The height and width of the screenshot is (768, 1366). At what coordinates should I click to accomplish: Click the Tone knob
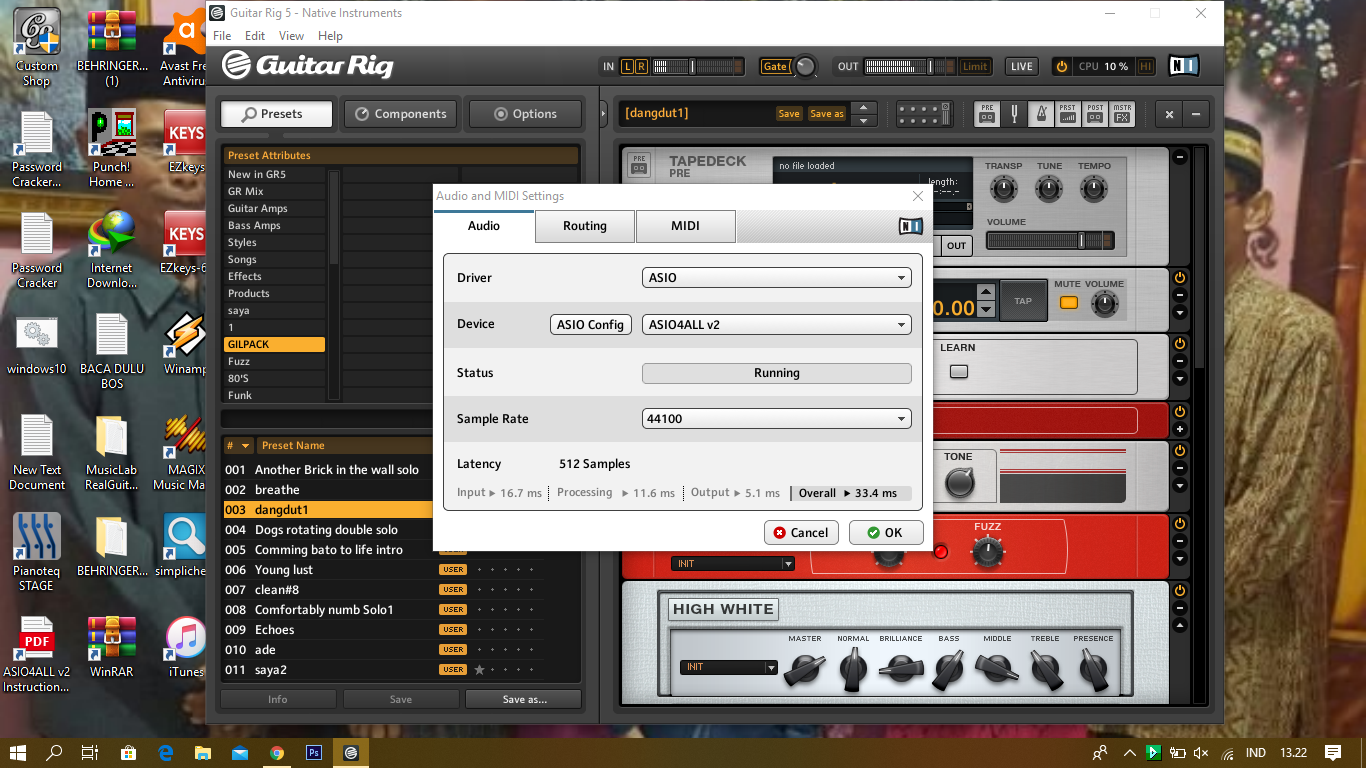pyautogui.click(x=959, y=483)
